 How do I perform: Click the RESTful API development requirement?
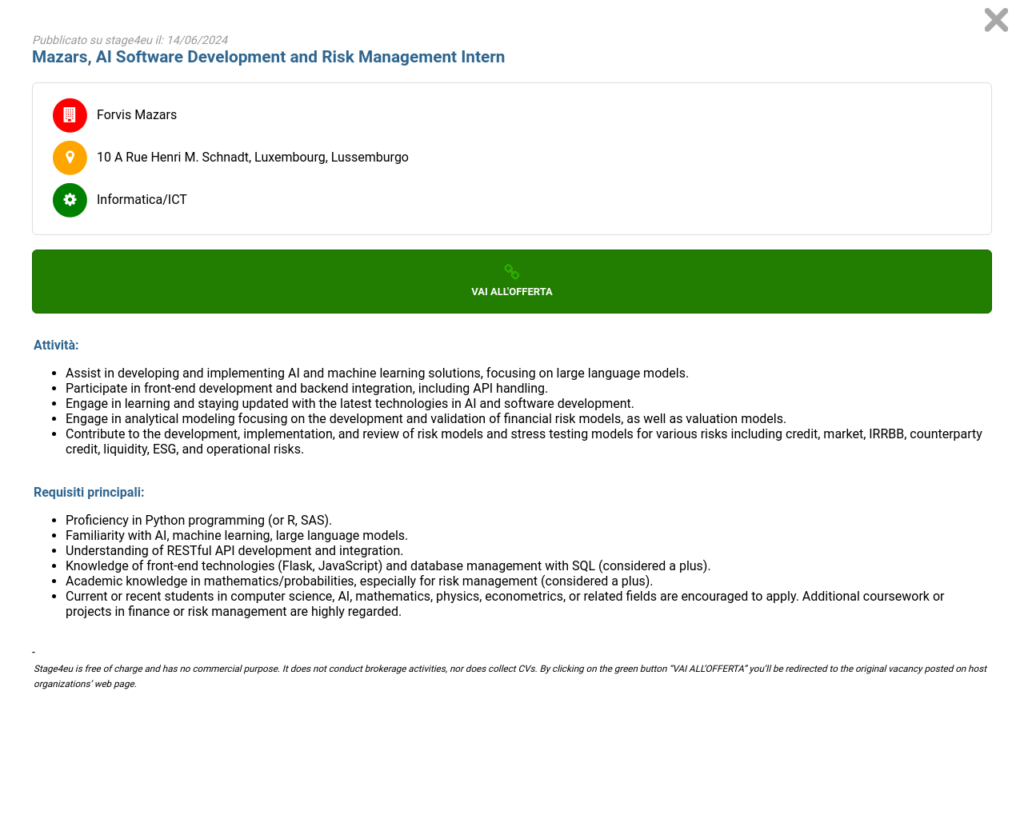(x=234, y=550)
